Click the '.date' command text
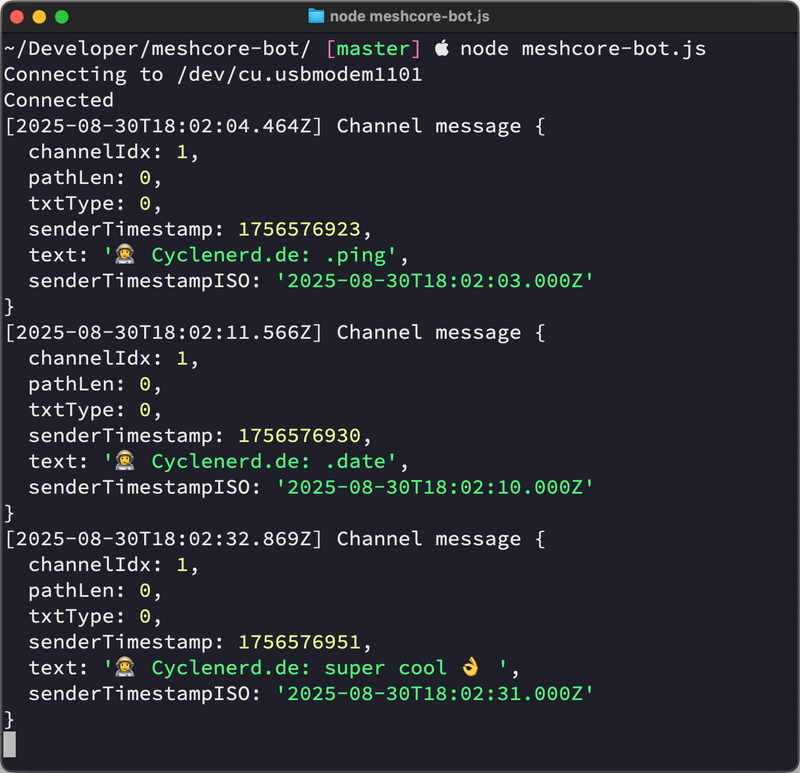 (356, 461)
